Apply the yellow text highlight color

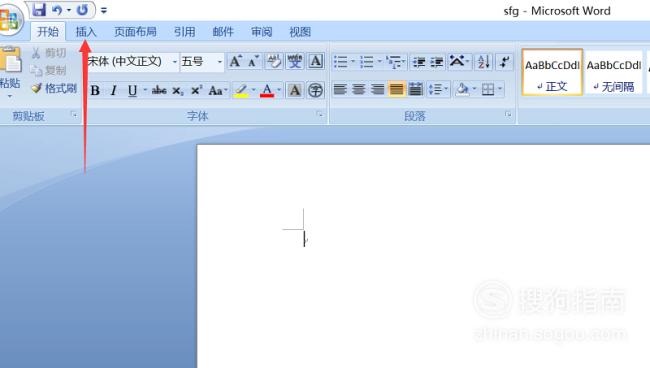(x=241, y=90)
